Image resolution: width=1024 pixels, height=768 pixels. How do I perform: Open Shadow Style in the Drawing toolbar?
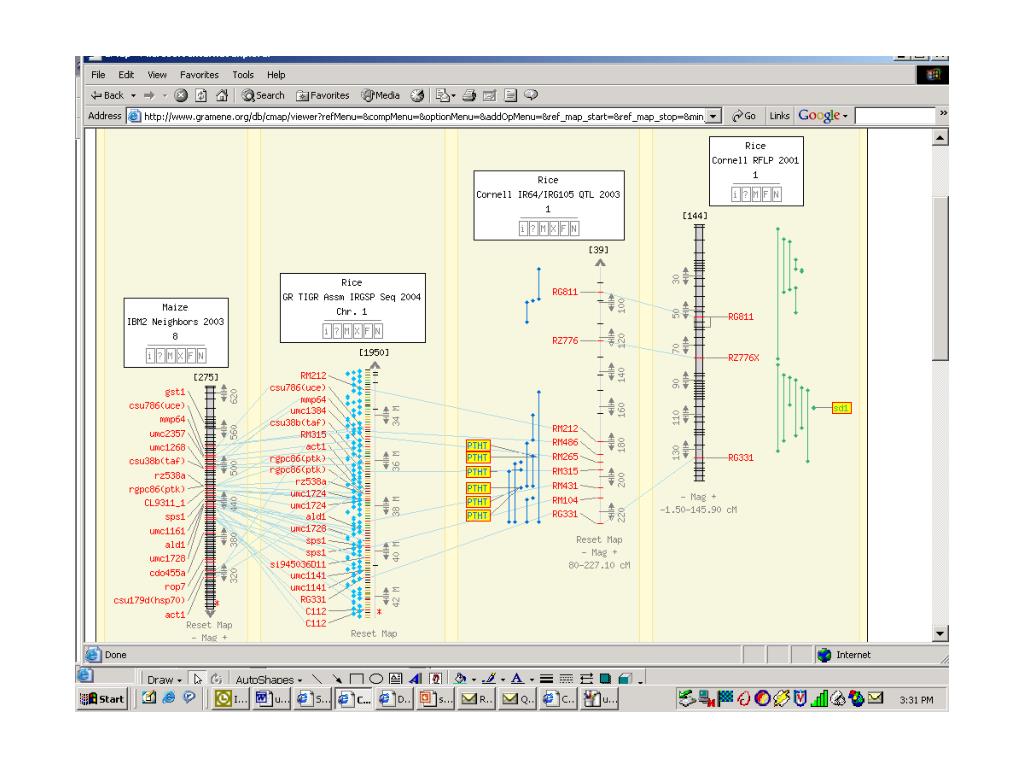(605, 679)
